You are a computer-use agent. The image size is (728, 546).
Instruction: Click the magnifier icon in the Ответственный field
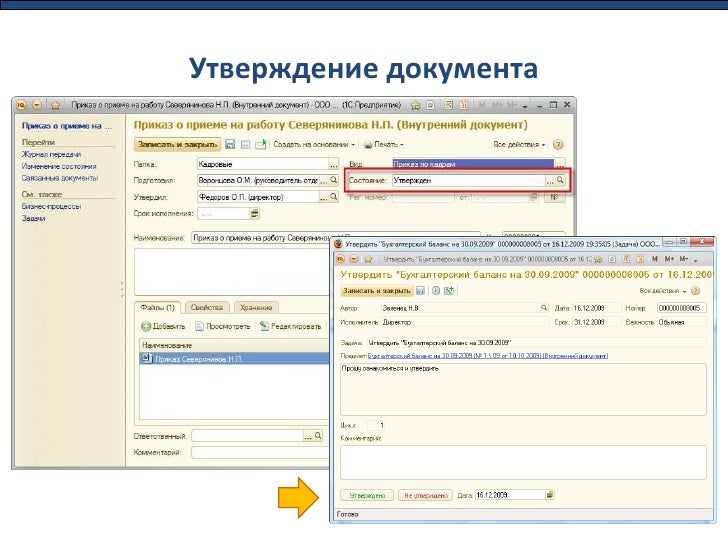tap(318, 436)
